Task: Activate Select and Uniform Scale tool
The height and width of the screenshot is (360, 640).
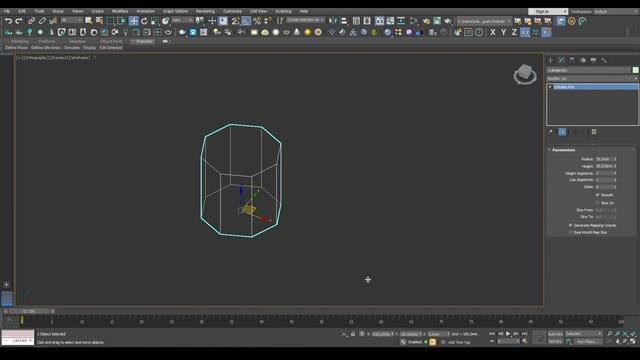Action: [155, 21]
